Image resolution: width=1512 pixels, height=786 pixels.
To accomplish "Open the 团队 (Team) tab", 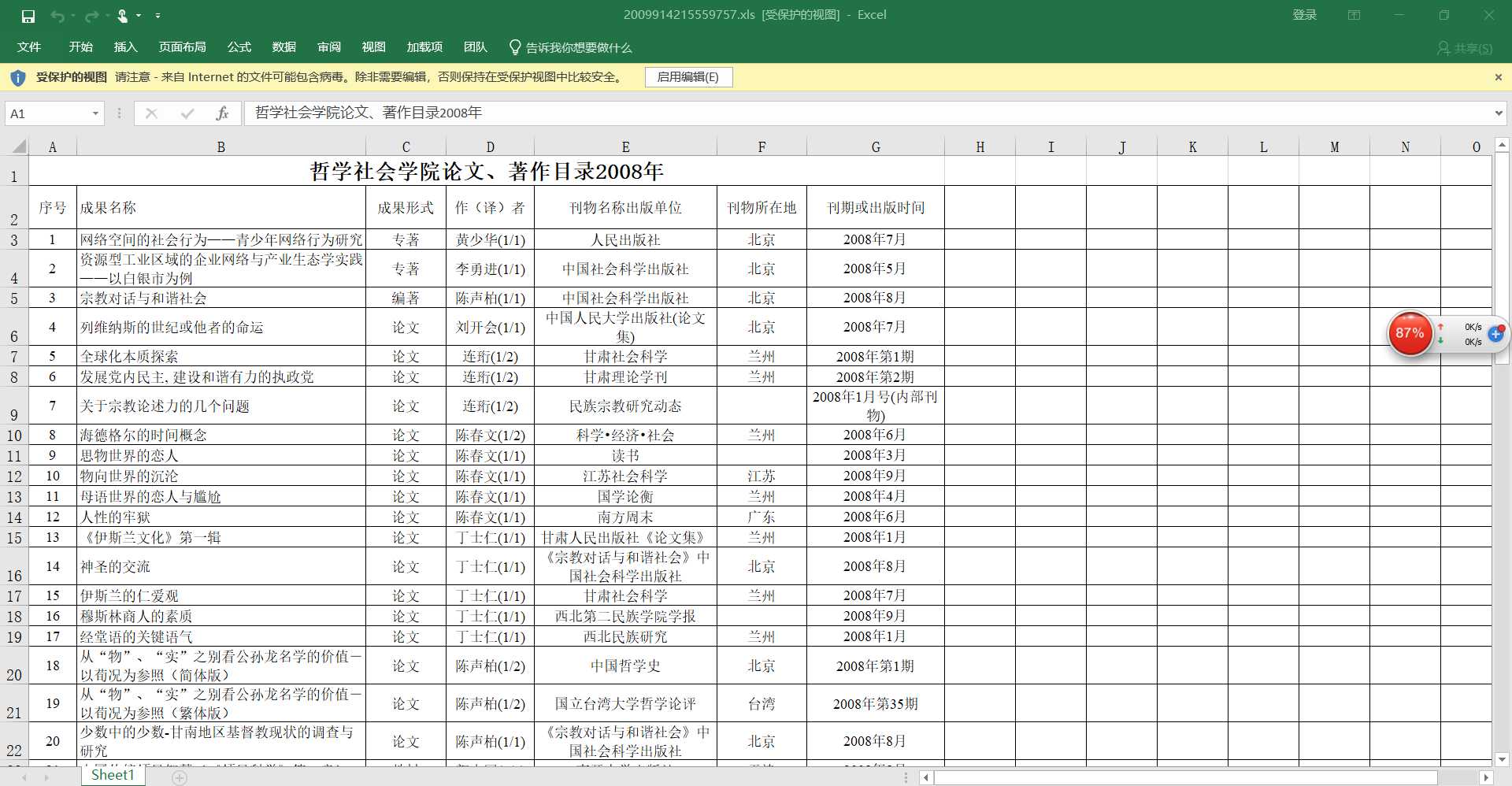I will (x=475, y=47).
